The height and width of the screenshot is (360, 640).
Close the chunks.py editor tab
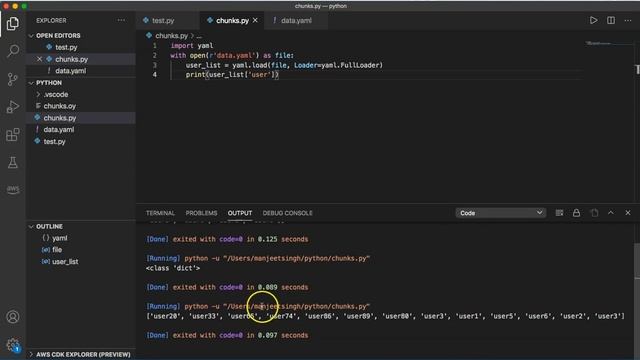[255, 20]
